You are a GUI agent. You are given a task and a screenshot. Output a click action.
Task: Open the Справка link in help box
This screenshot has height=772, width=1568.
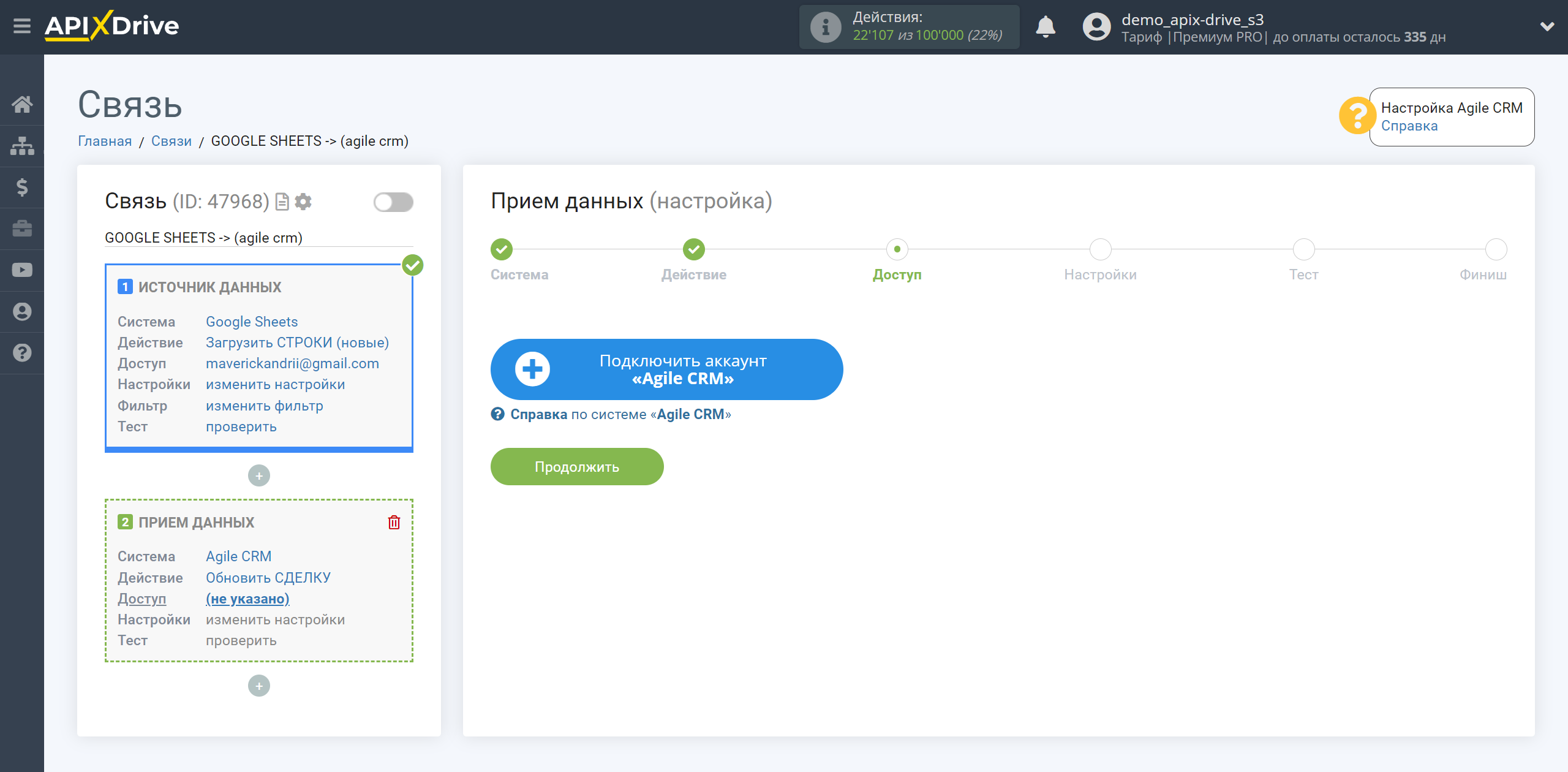point(1409,126)
